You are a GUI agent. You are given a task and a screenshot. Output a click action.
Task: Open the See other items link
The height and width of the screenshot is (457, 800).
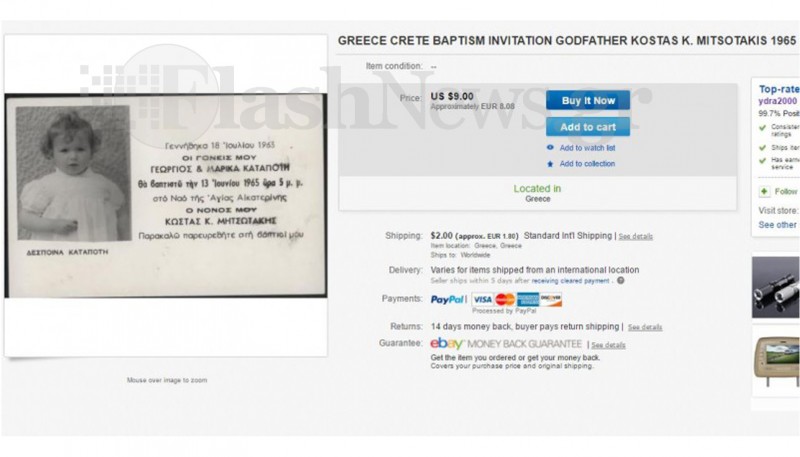pyautogui.click(x=777, y=225)
